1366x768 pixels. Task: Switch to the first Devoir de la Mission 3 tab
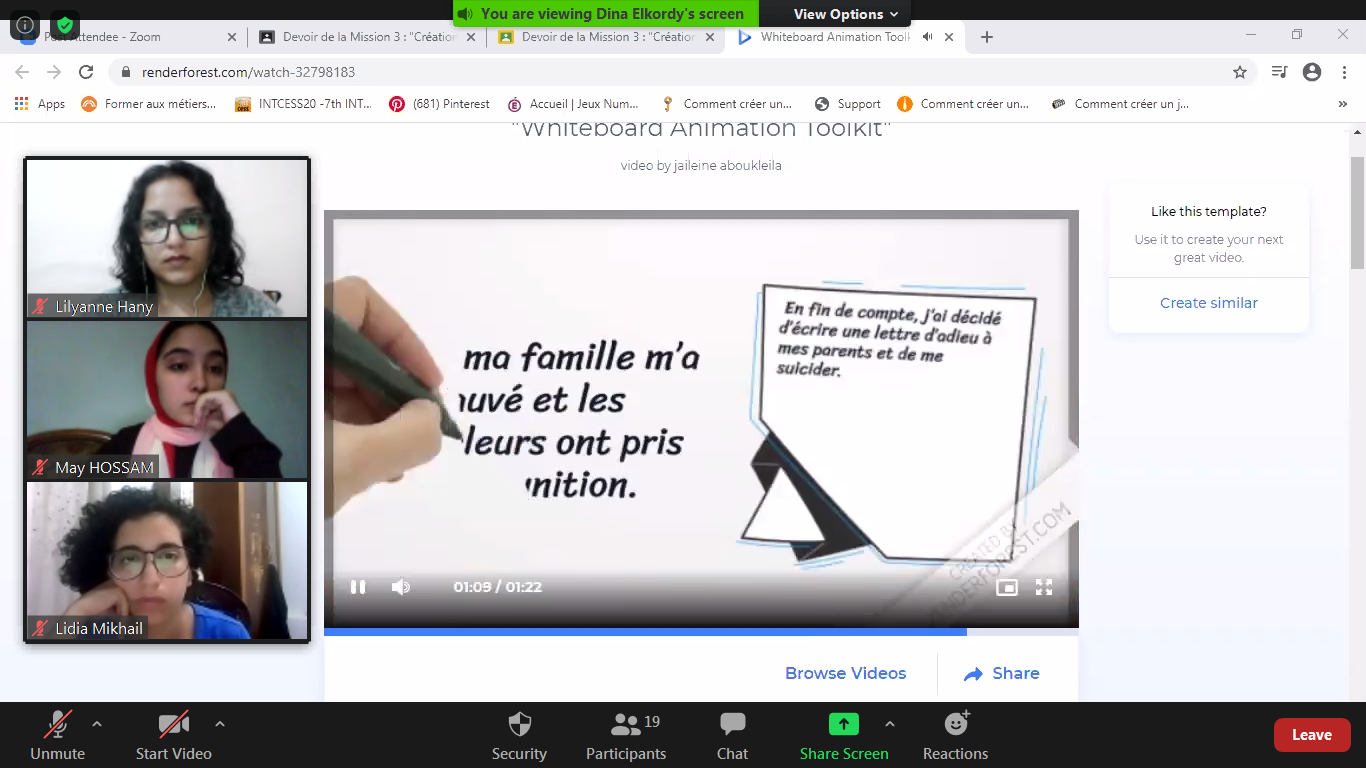[x=358, y=37]
